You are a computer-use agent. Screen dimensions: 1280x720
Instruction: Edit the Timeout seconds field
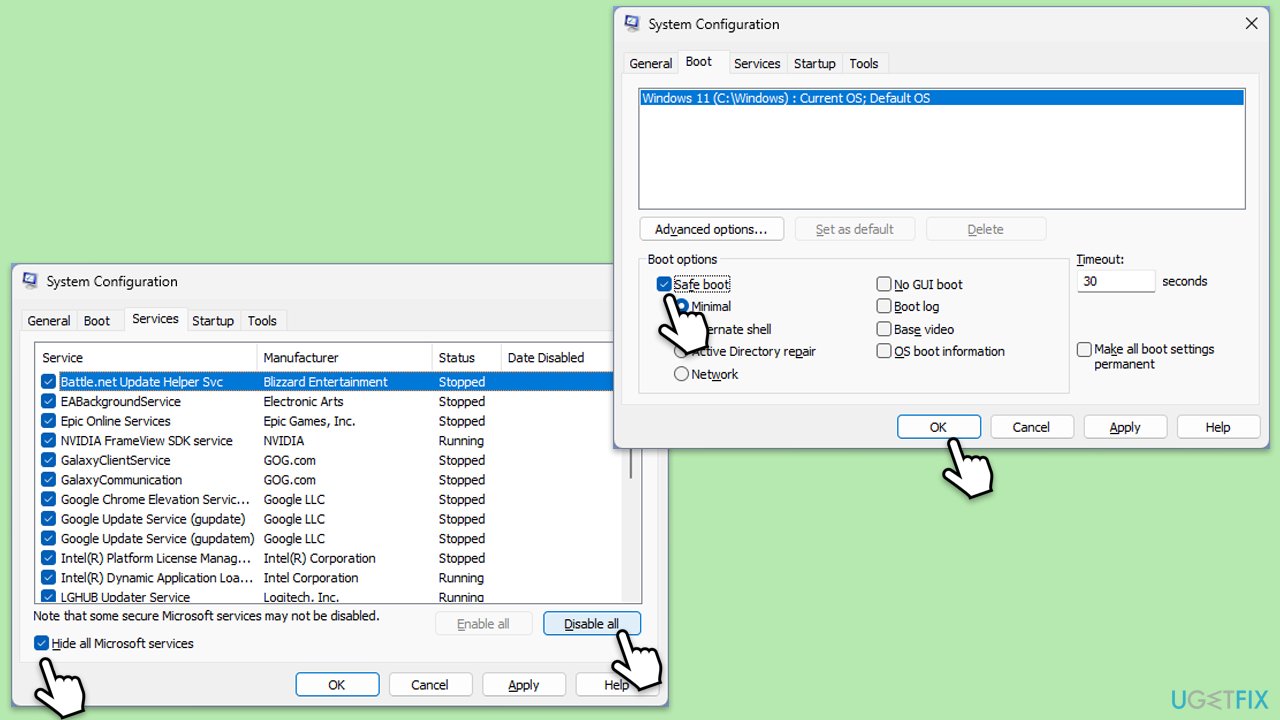[x=1115, y=281]
